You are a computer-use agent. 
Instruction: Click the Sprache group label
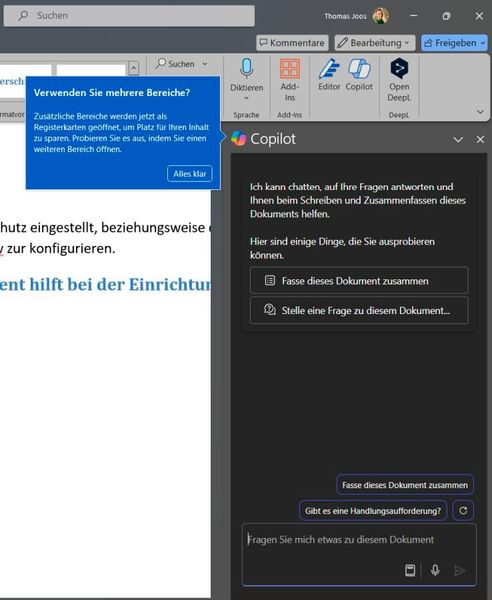click(x=246, y=115)
